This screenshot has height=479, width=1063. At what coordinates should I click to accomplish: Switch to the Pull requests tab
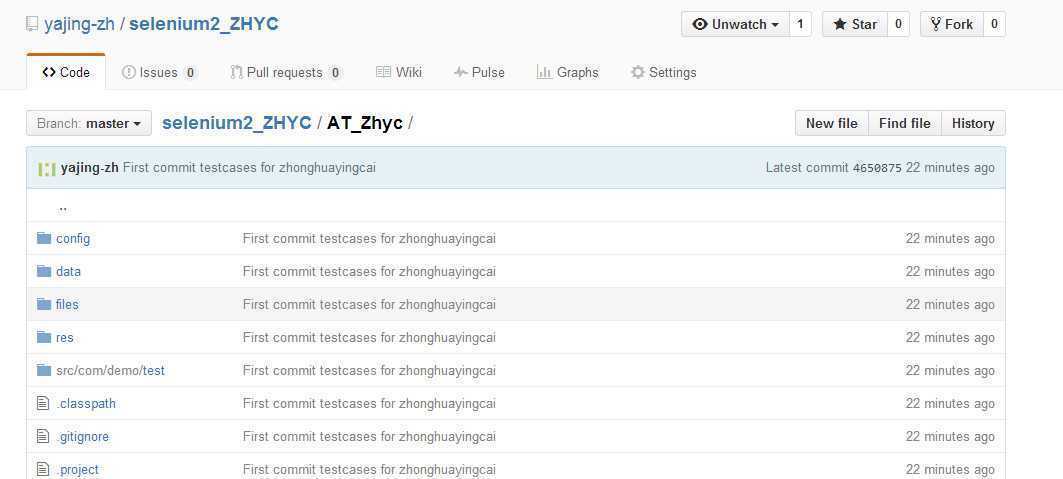(285, 72)
